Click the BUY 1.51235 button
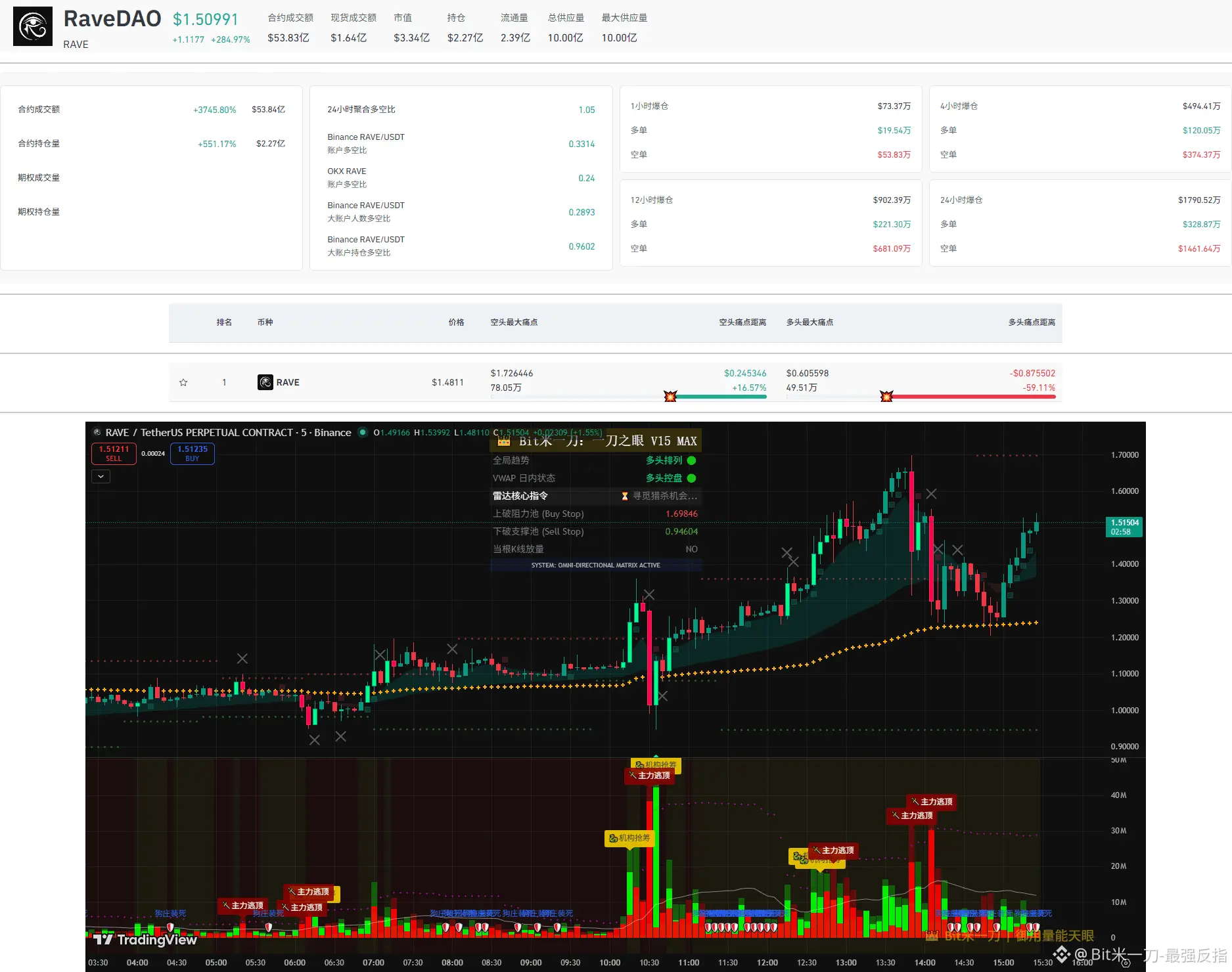Image resolution: width=1232 pixels, height=972 pixels. [x=193, y=453]
